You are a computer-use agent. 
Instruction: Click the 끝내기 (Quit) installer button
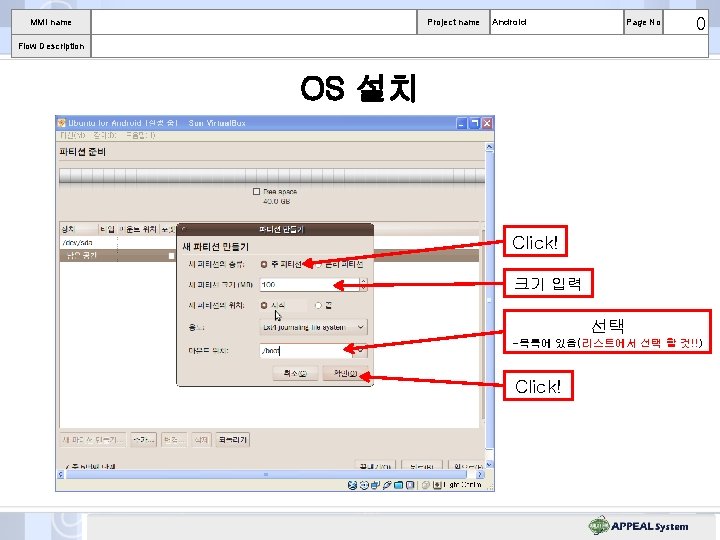[376, 466]
